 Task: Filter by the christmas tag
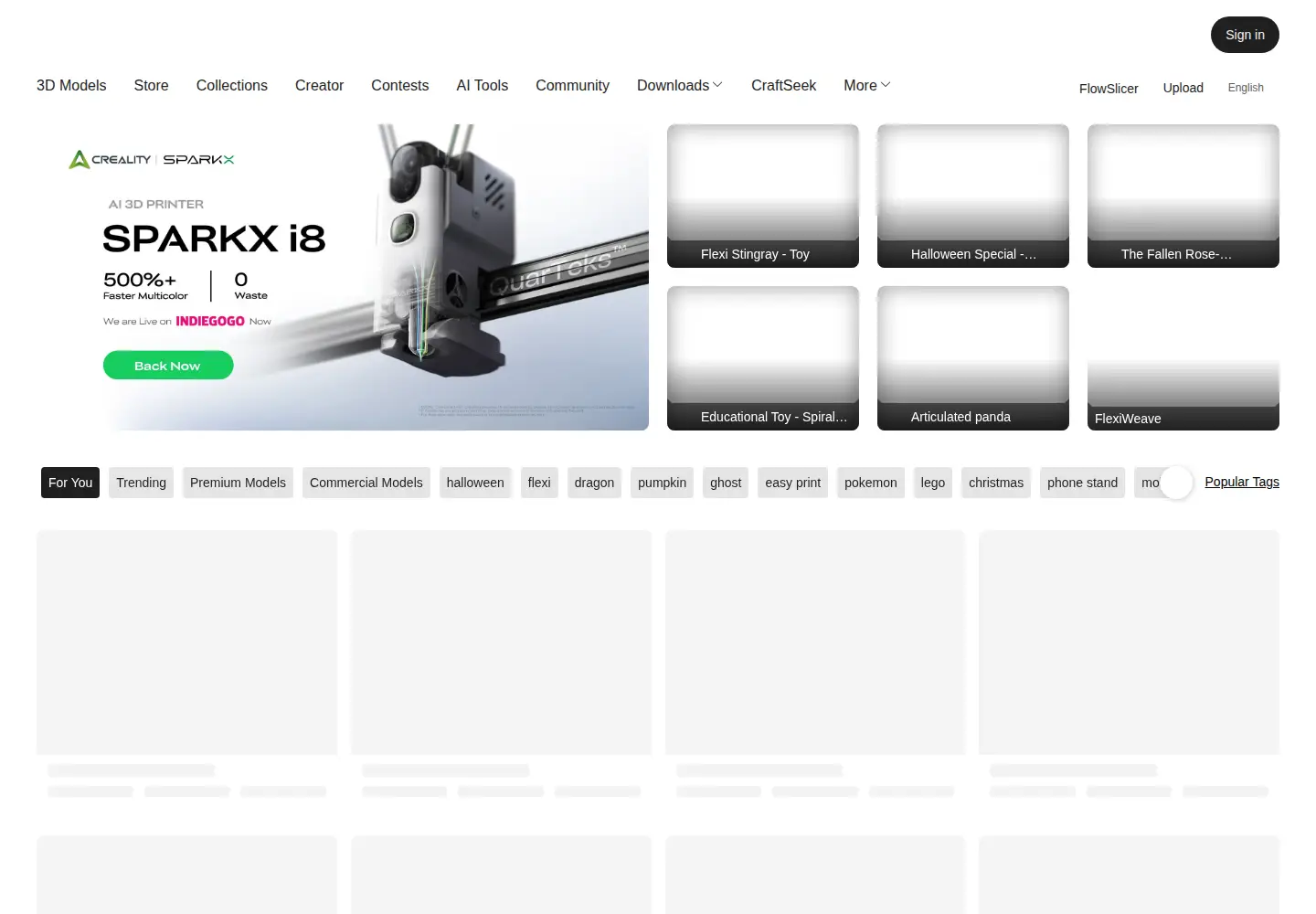(996, 483)
